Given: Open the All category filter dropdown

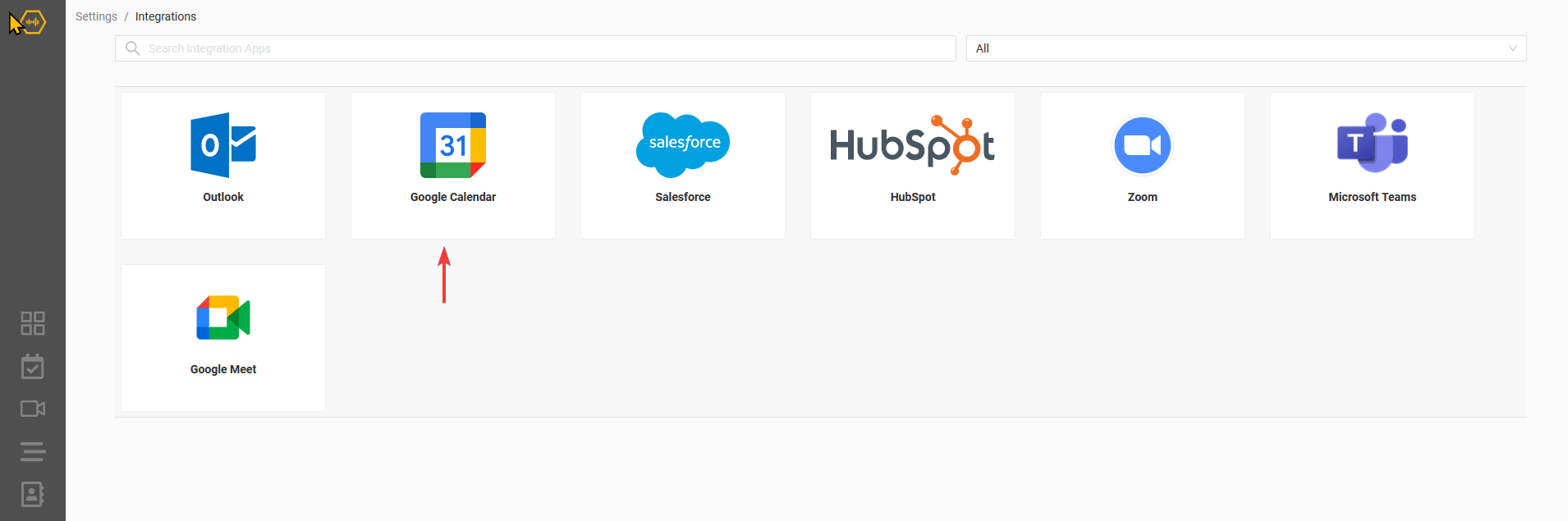Looking at the screenshot, I should pyautogui.click(x=1246, y=48).
